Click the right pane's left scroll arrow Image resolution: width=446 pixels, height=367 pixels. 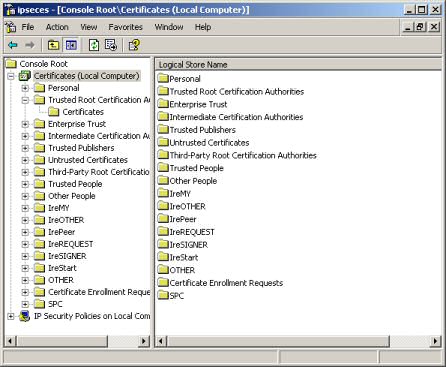point(161,341)
